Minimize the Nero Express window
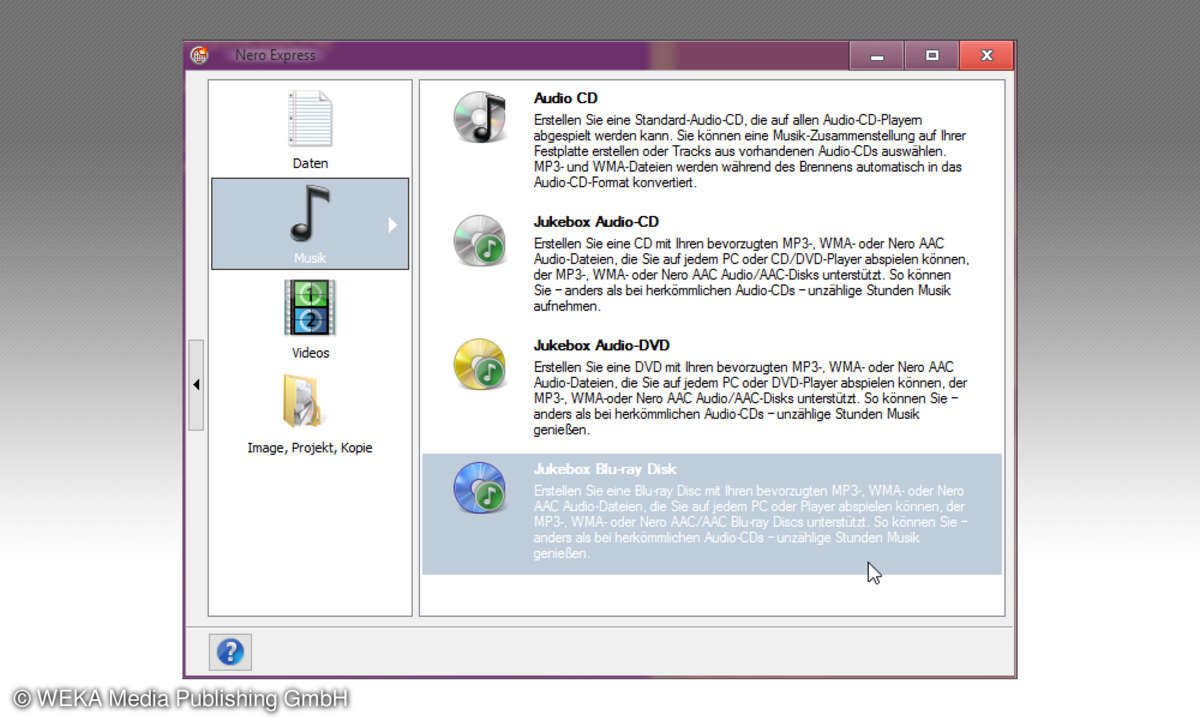 pos(877,56)
